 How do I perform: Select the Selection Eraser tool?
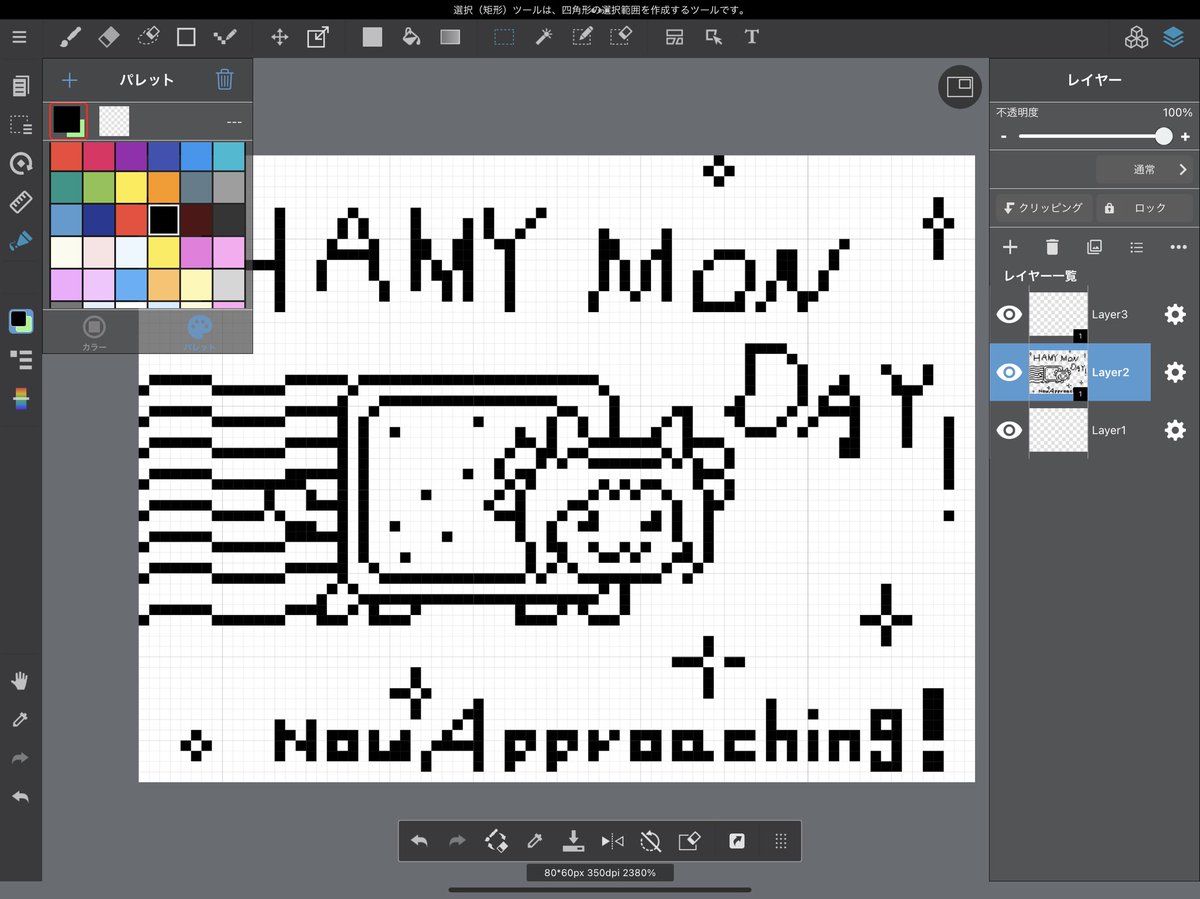(621, 37)
